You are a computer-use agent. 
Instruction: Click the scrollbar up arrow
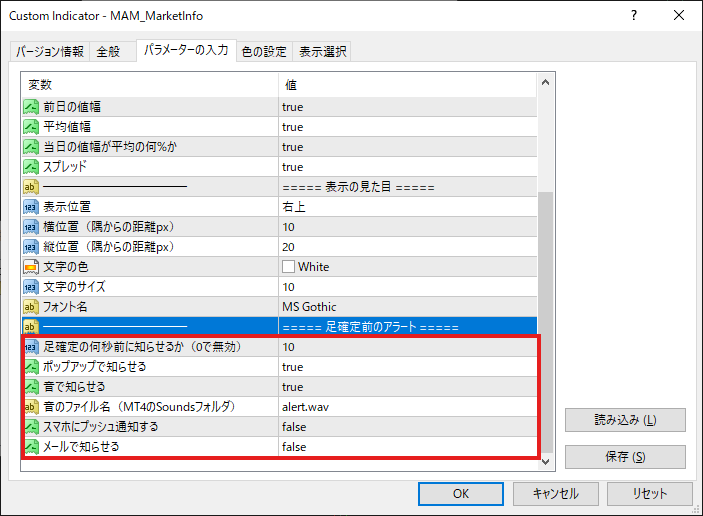[546, 82]
